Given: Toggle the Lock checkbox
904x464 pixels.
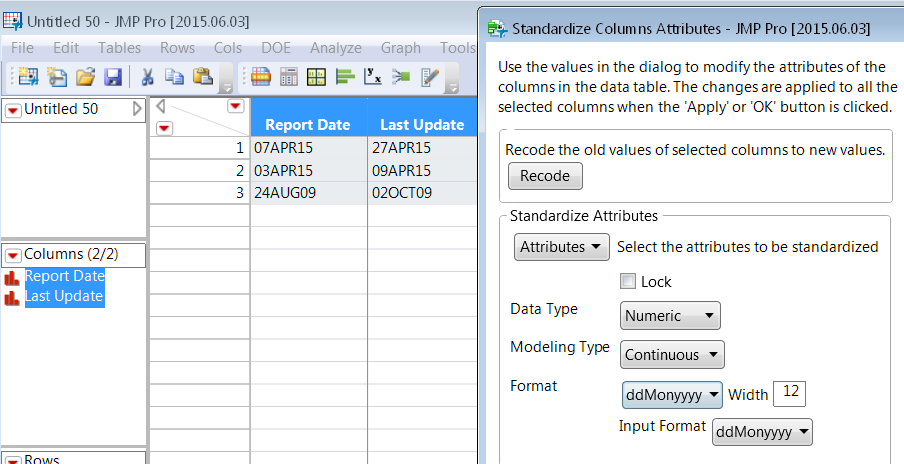Looking at the screenshot, I should pos(627,281).
